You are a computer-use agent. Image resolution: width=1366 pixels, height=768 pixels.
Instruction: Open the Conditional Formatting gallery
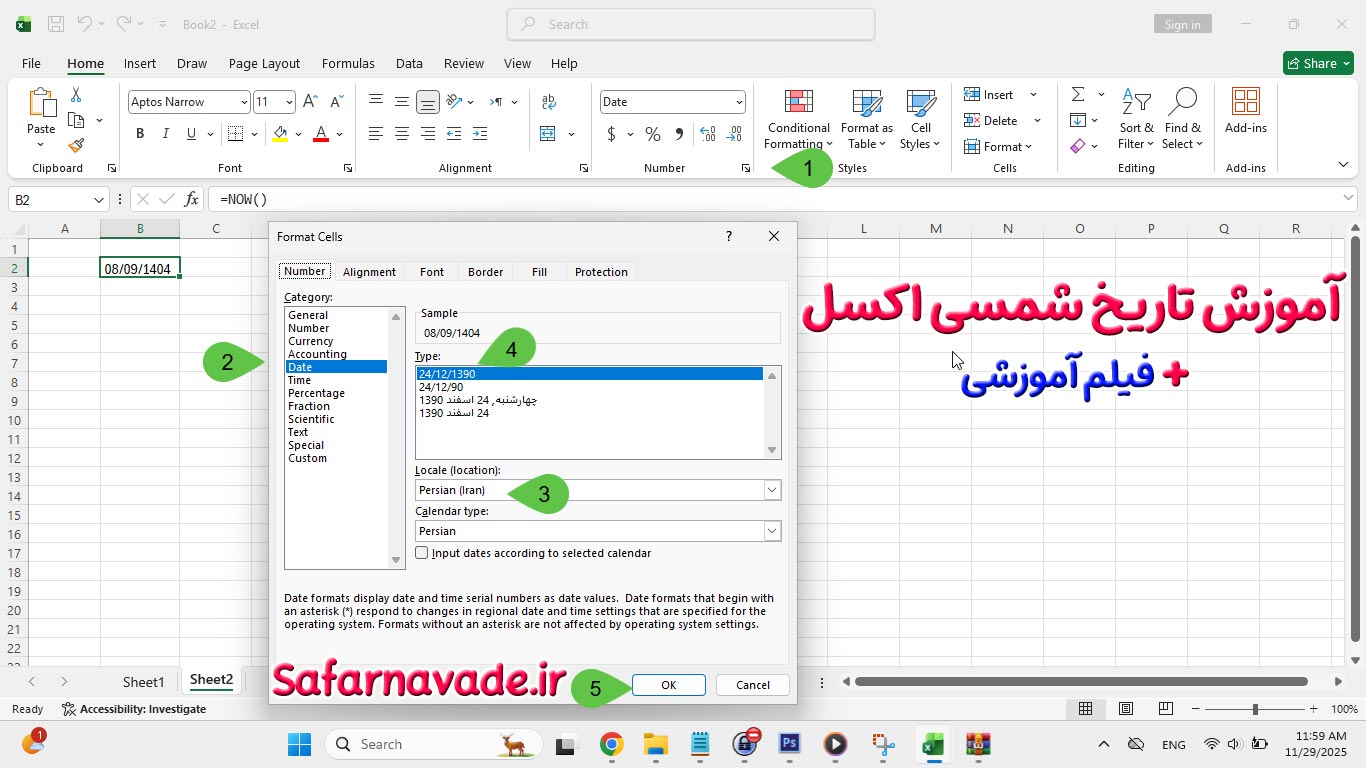tap(797, 118)
